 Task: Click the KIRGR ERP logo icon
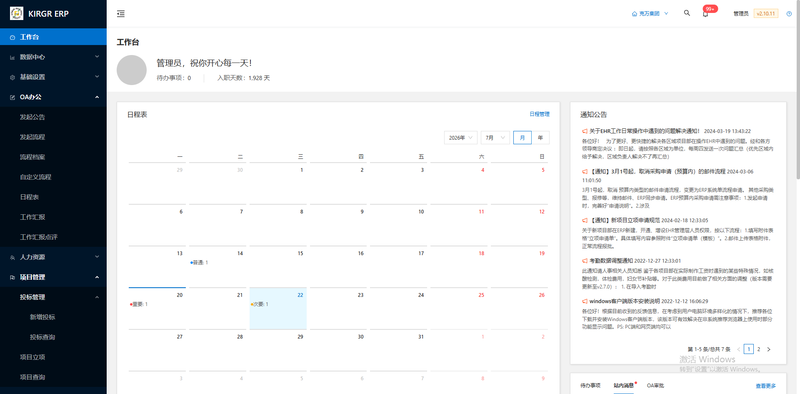pos(16,13)
